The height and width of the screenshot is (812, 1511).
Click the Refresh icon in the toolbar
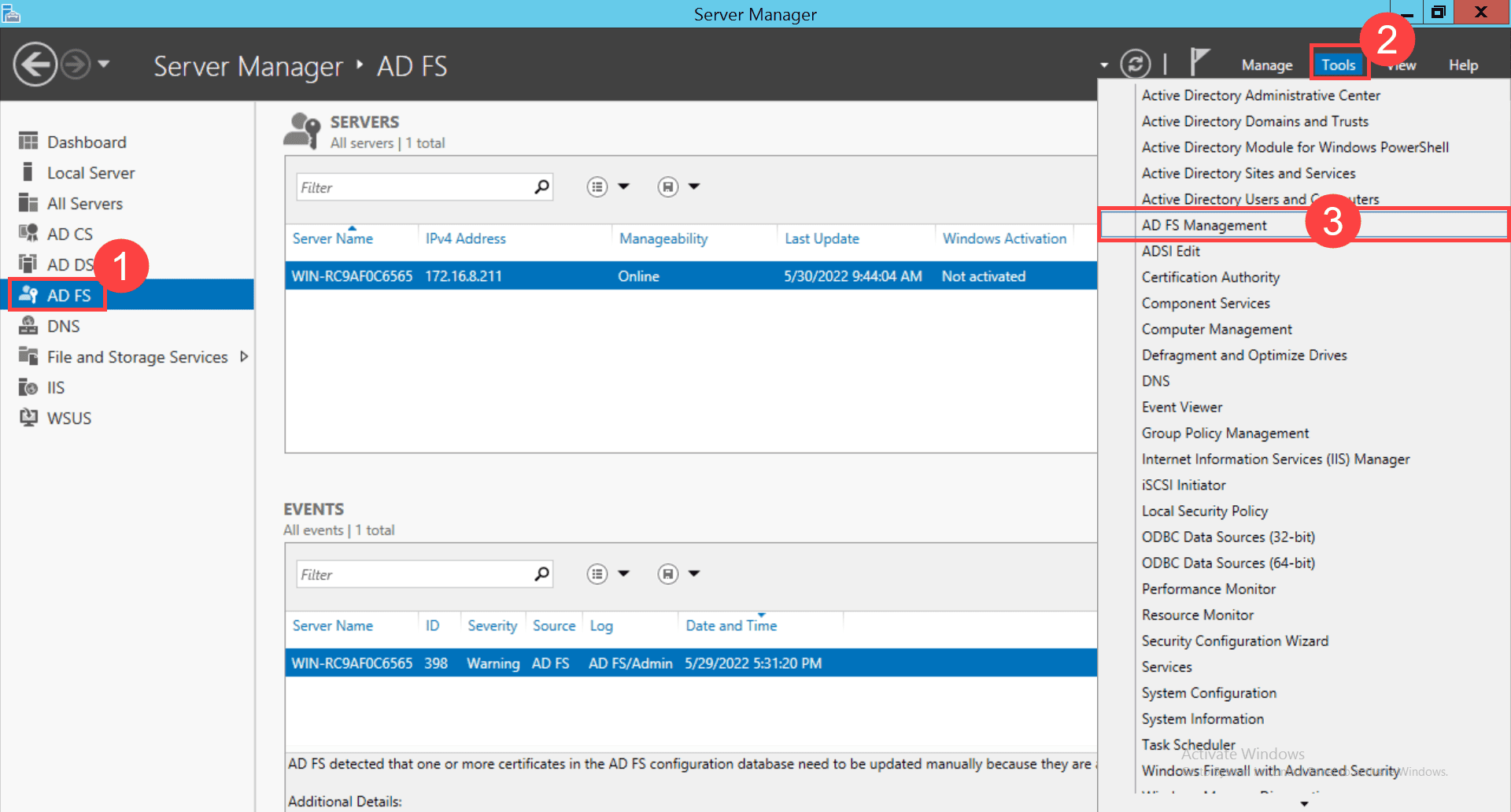1136,64
